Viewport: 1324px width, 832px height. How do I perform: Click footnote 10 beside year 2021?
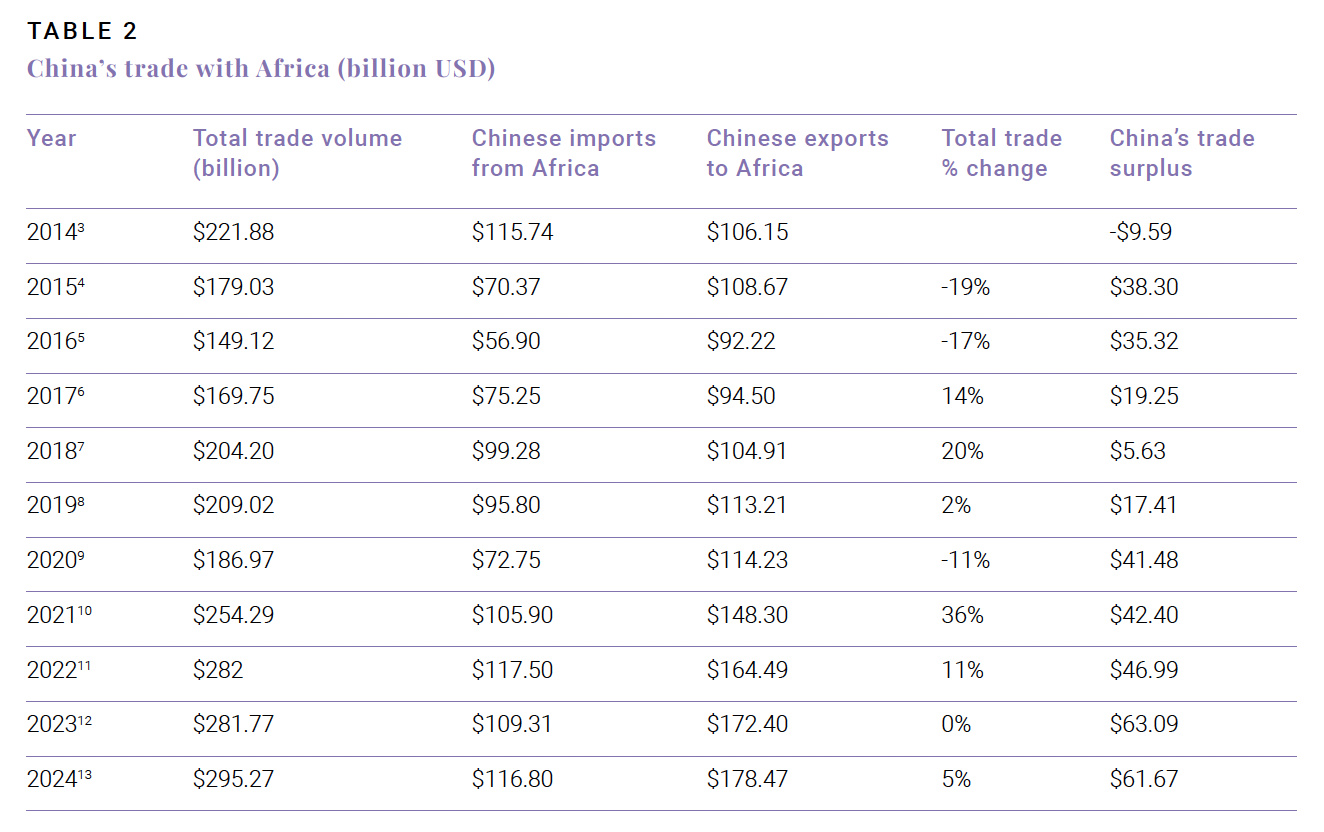pos(84,610)
